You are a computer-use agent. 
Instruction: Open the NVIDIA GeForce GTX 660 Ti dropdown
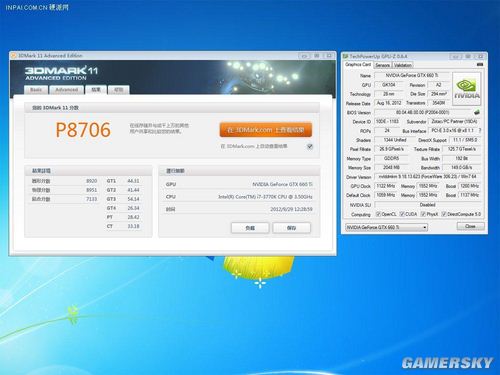pyautogui.click(x=387, y=227)
